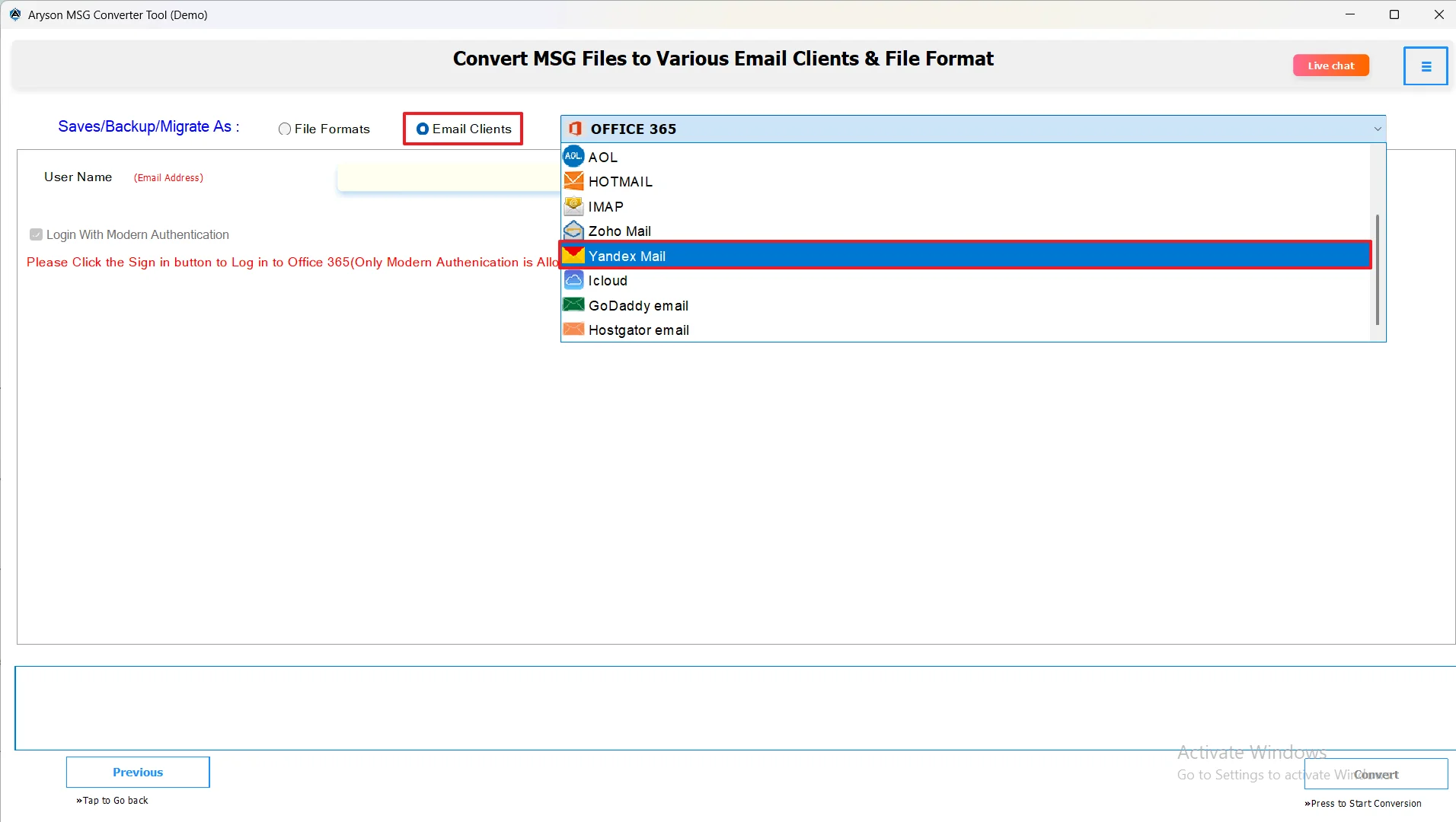Start conversion with the Convert button

[1375, 774]
